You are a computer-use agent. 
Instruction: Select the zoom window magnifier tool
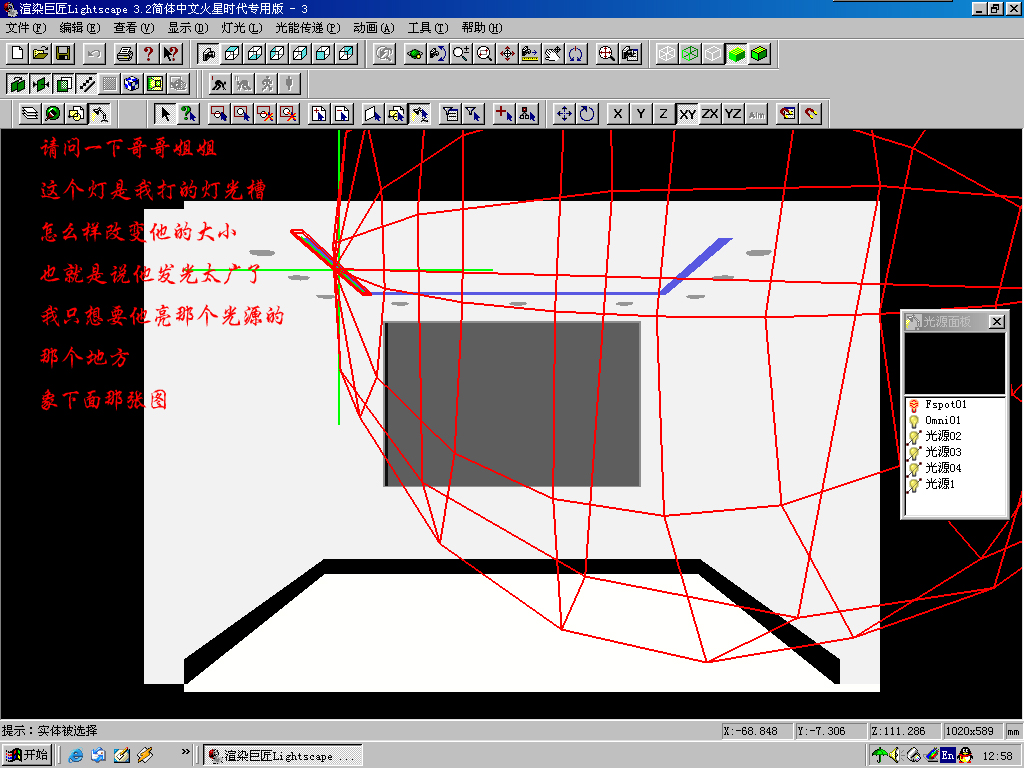tap(484, 54)
